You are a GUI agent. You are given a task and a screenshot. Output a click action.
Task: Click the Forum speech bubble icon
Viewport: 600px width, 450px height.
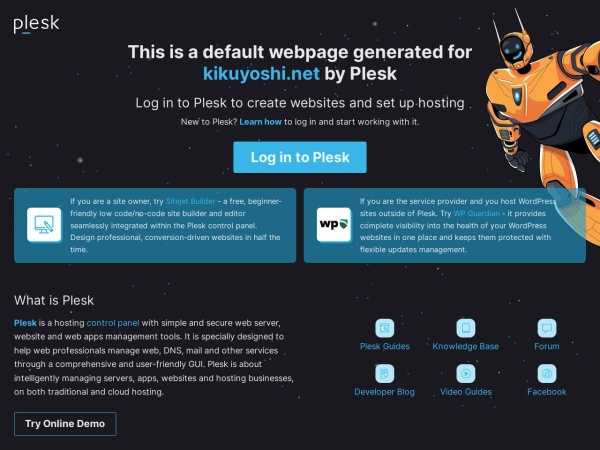pos(547,328)
